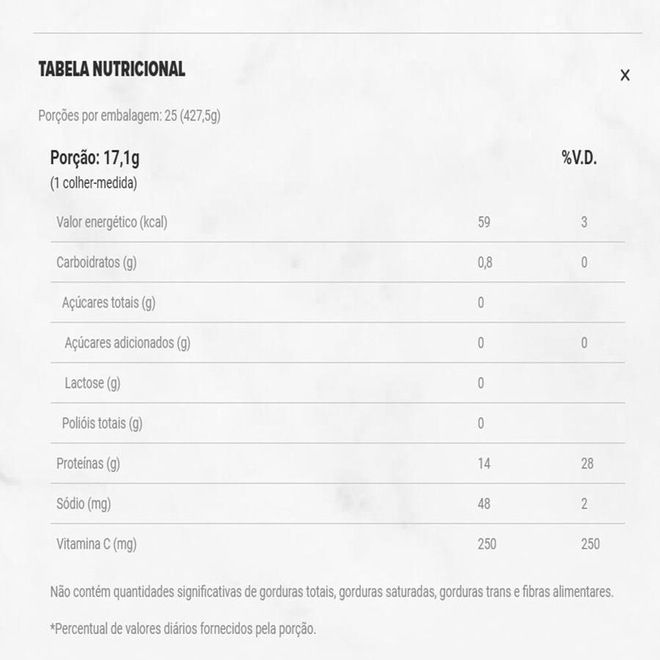
Task: Click the TABELA NUTRICIONAL heading
Action: tap(111, 69)
